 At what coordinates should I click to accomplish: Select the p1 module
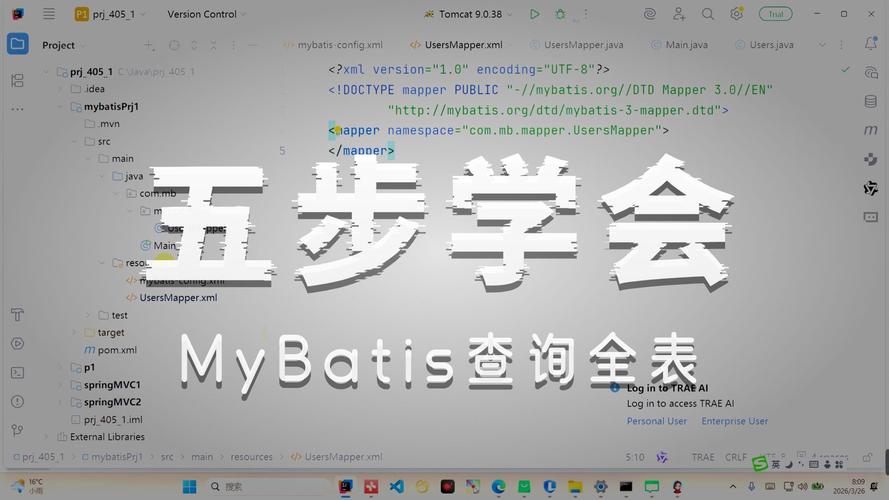click(83, 367)
